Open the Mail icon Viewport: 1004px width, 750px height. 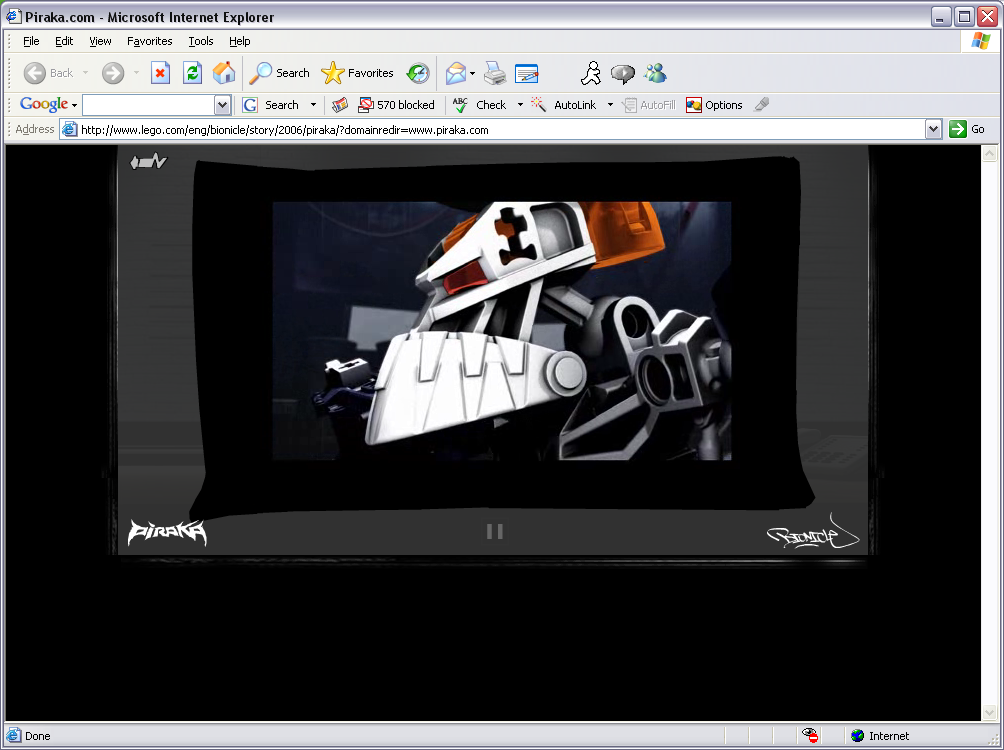pyautogui.click(x=455, y=73)
